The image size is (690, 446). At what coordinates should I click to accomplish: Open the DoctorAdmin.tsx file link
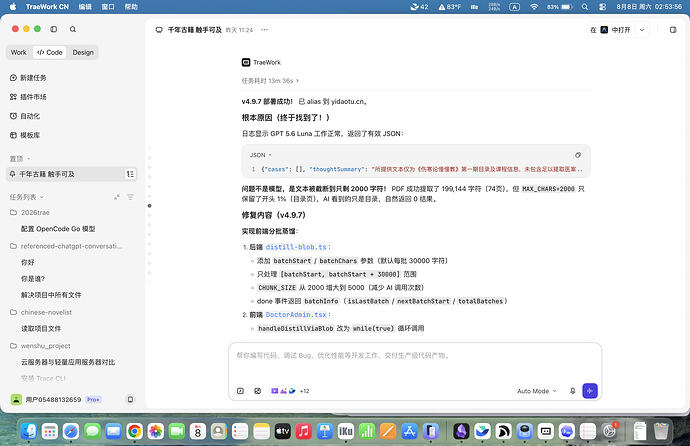tap(296, 315)
